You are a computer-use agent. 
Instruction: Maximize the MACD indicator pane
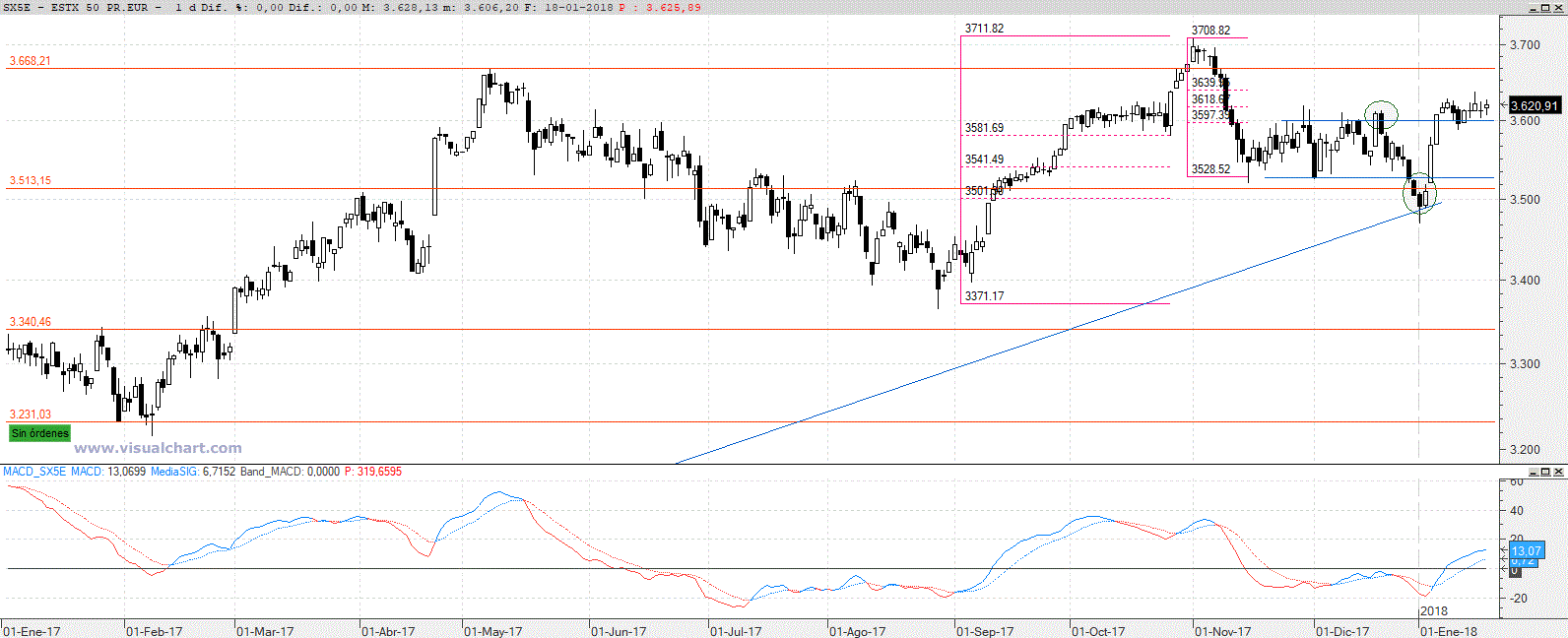pos(1547,472)
